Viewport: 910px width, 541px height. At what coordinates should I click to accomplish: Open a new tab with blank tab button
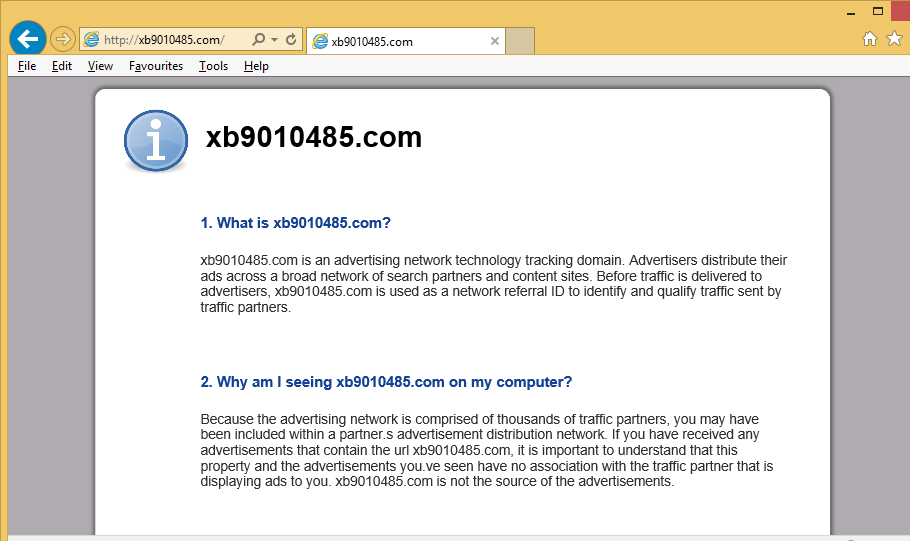(520, 41)
